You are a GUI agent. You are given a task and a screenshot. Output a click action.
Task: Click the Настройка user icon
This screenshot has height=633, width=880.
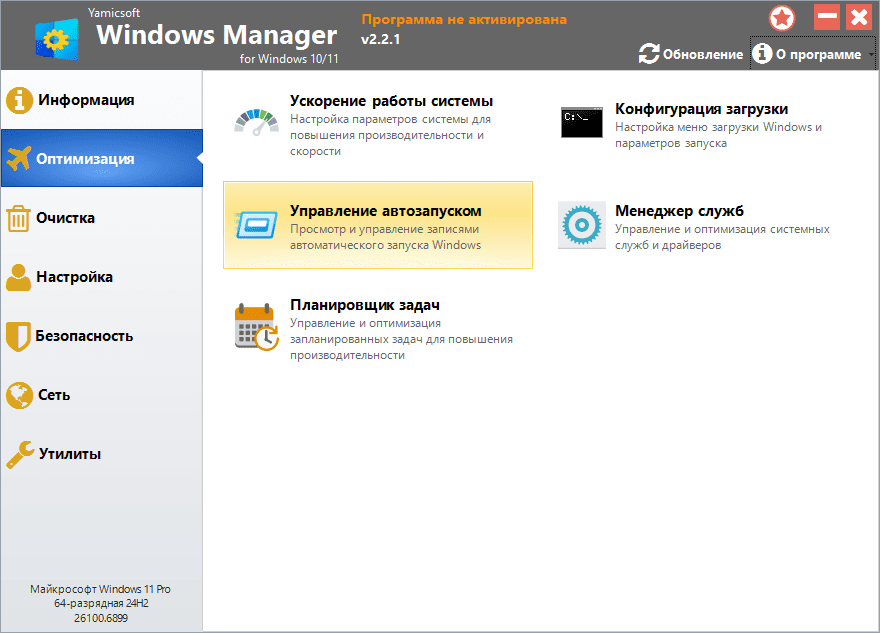pos(19,277)
